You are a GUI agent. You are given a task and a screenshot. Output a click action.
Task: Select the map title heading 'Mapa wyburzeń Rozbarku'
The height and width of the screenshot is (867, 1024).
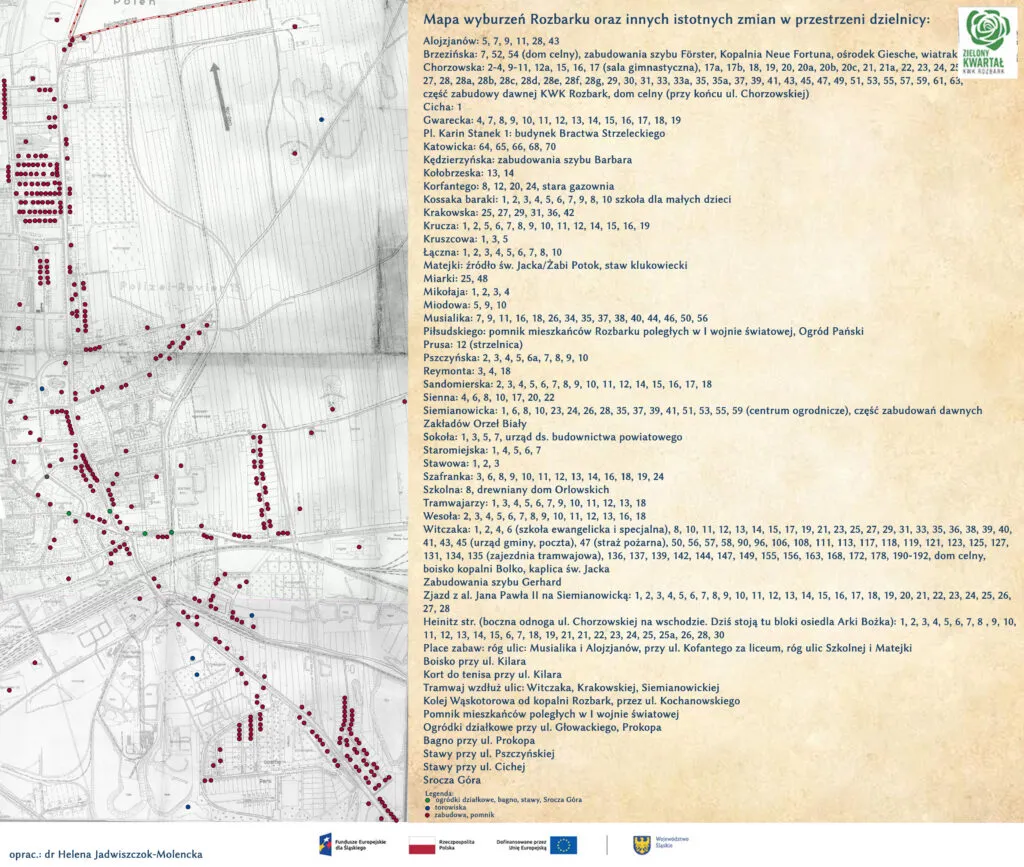[x=676, y=20]
